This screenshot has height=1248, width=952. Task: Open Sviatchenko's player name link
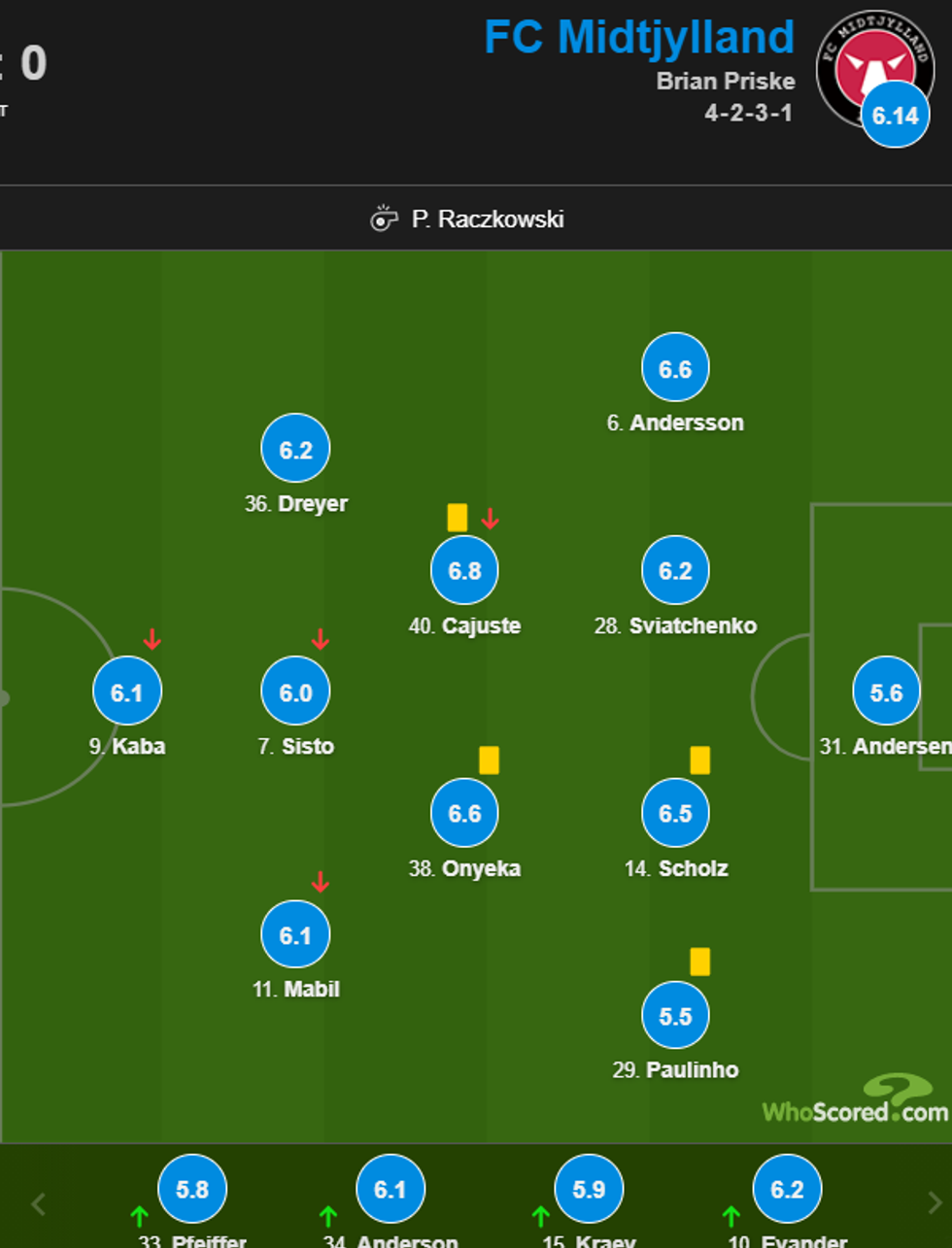(692, 625)
